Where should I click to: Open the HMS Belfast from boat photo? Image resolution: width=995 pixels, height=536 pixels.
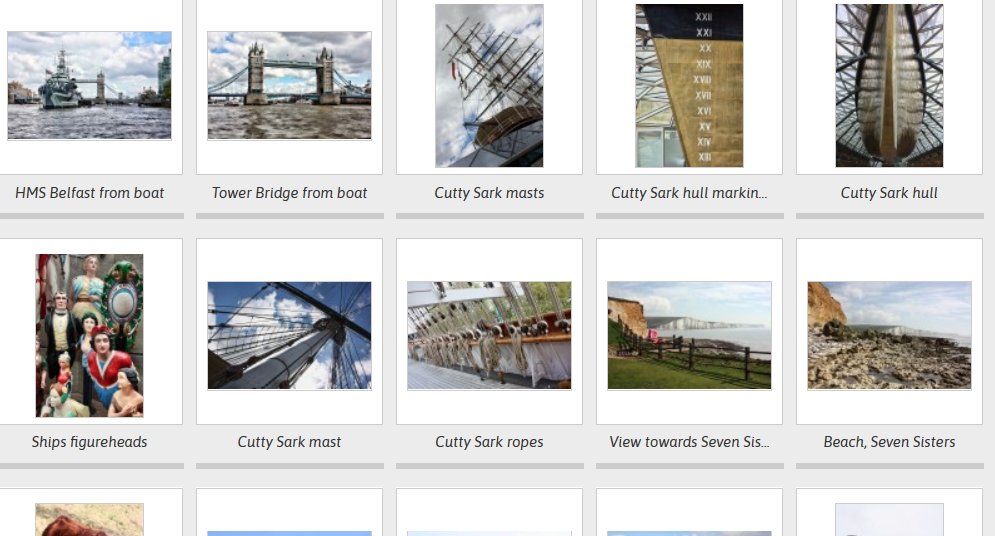click(89, 86)
